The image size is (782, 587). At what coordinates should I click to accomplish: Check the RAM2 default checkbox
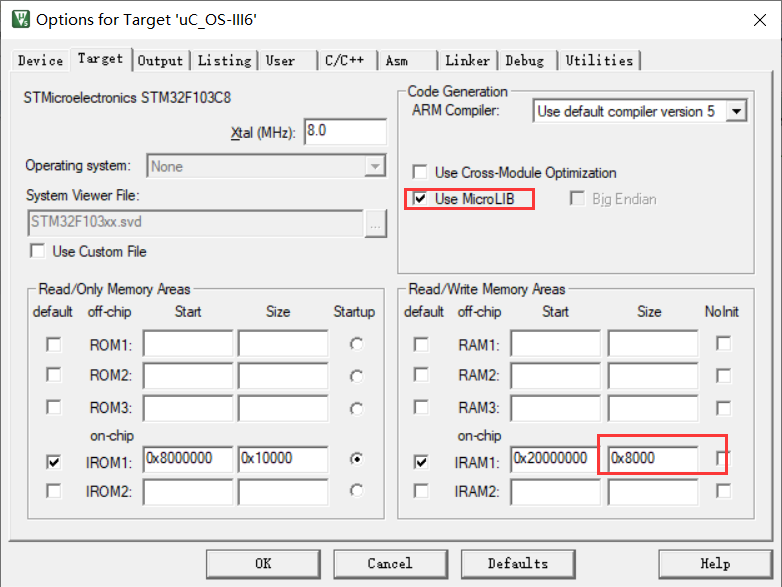[x=421, y=375]
